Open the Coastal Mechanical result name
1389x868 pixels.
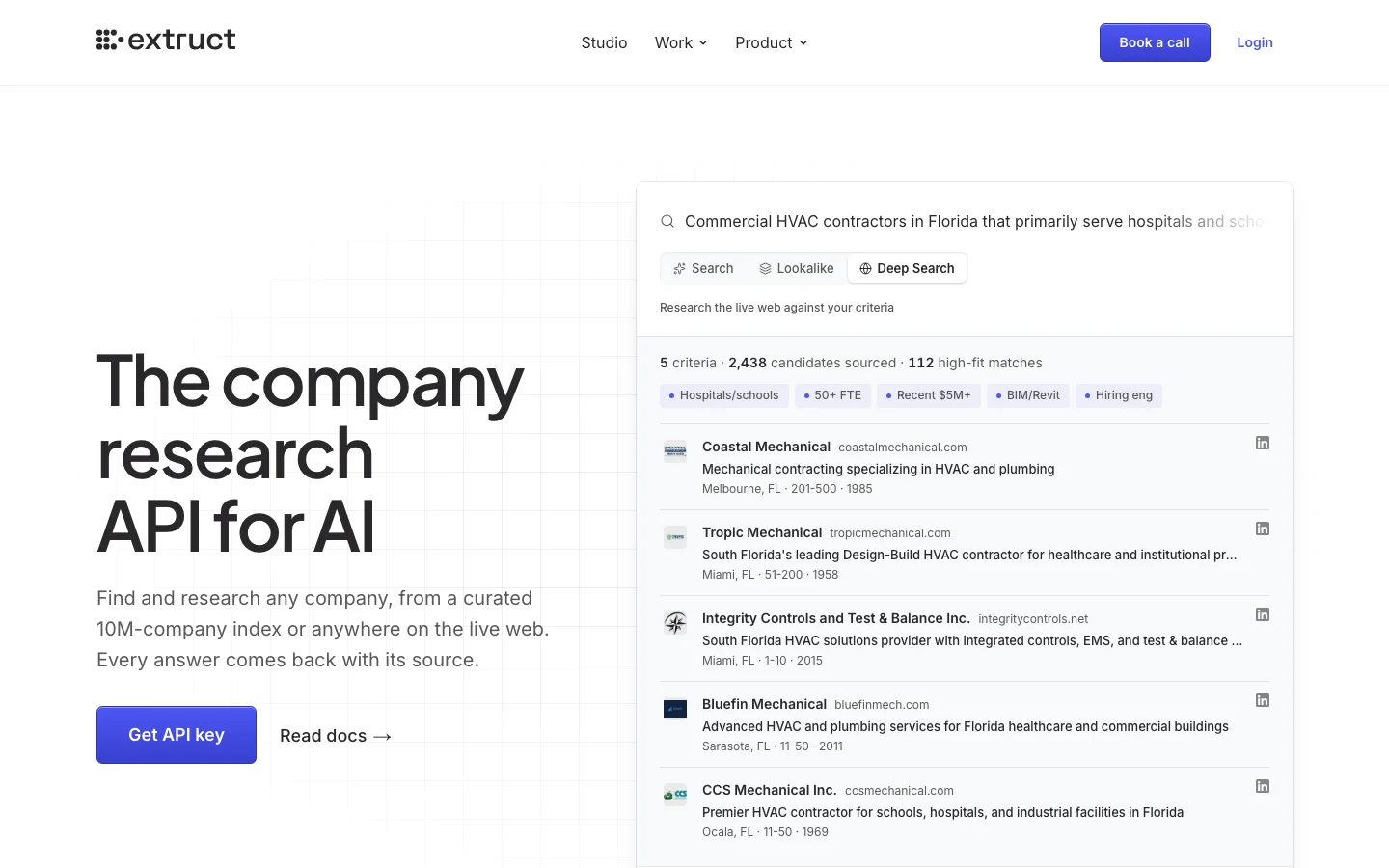coord(766,447)
